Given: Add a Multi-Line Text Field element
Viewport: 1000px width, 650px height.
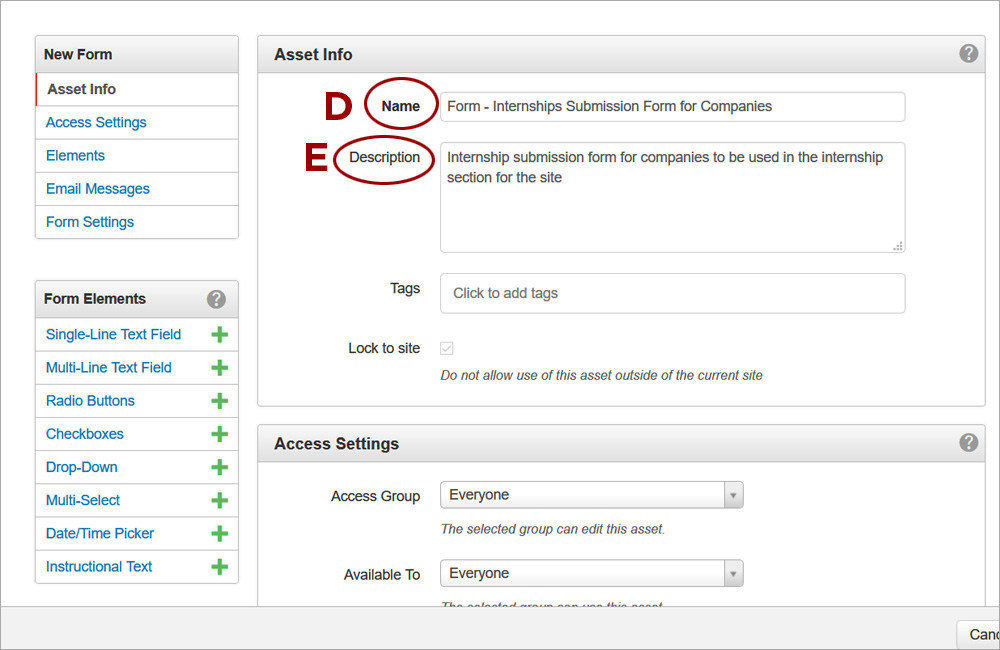Looking at the screenshot, I should tap(219, 368).
